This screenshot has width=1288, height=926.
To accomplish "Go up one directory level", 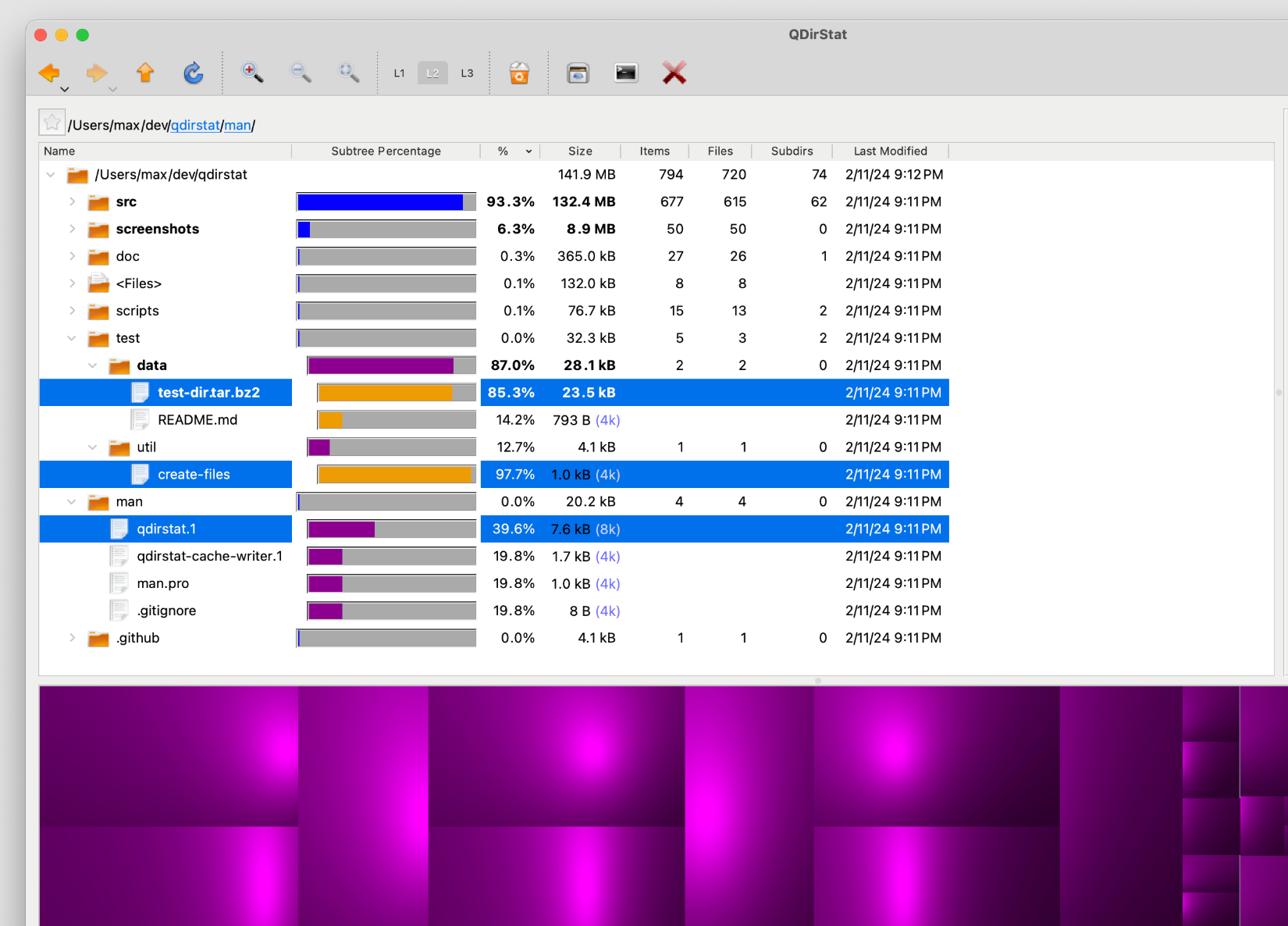I will coord(145,73).
